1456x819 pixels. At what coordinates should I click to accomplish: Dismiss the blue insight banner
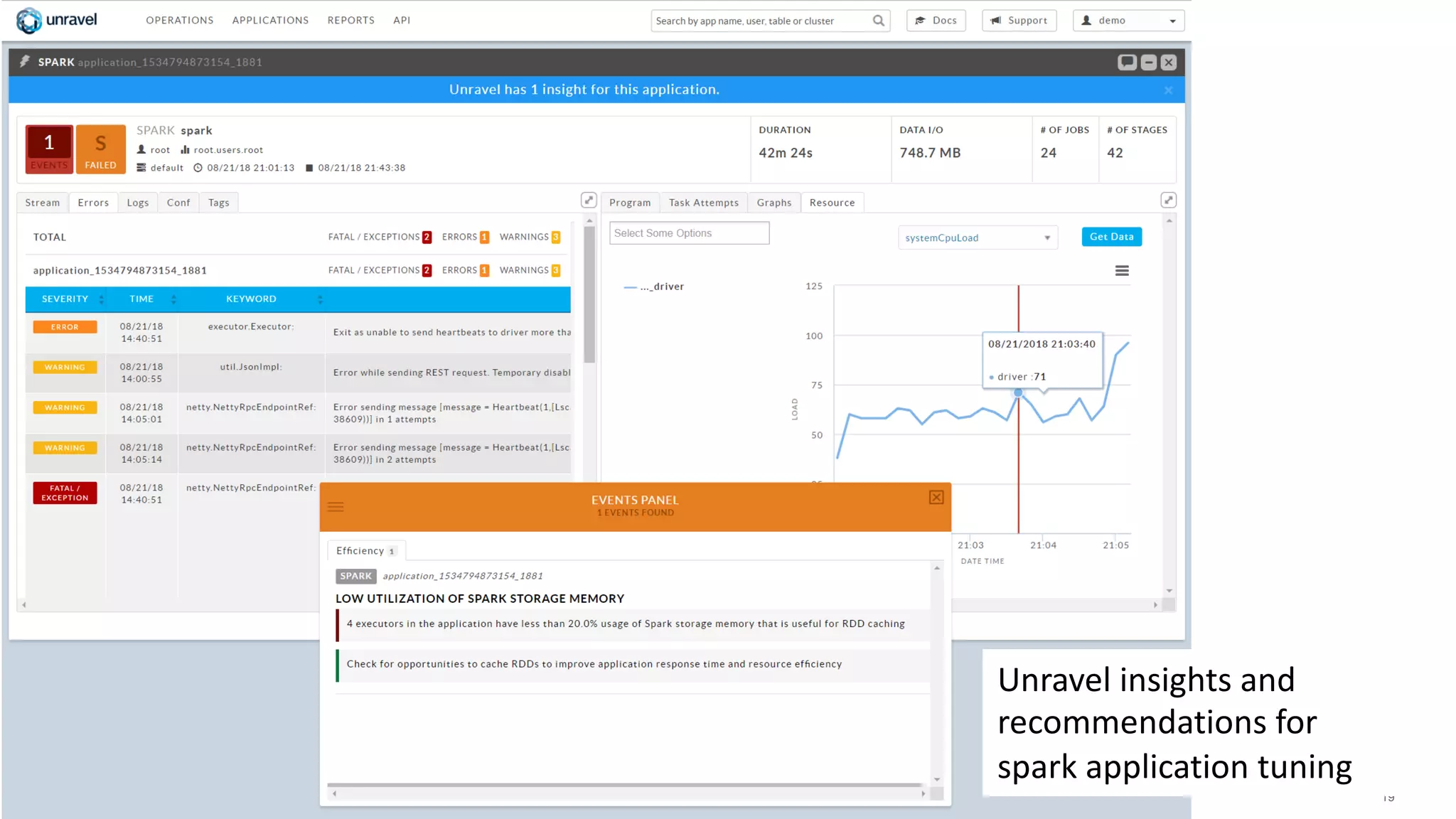coord(1168,90)
